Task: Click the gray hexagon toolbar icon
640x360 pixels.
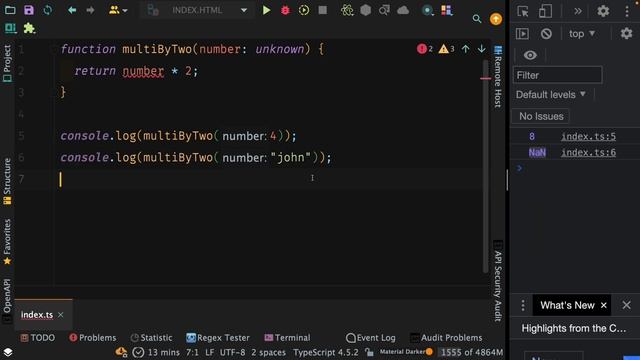Action: pos(366,10)
